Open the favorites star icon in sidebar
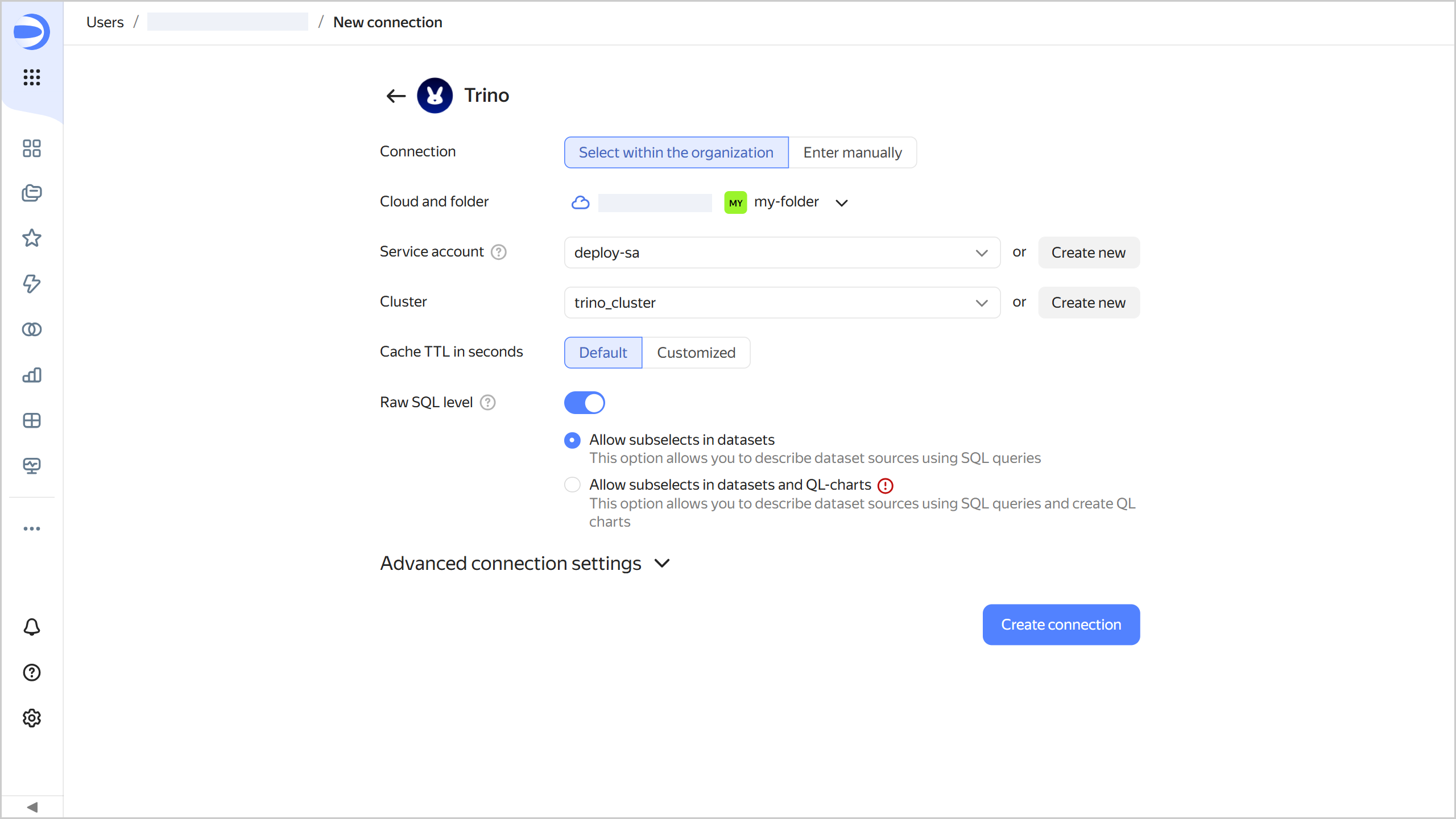The image size is (1456, 819). pos(32,238)
